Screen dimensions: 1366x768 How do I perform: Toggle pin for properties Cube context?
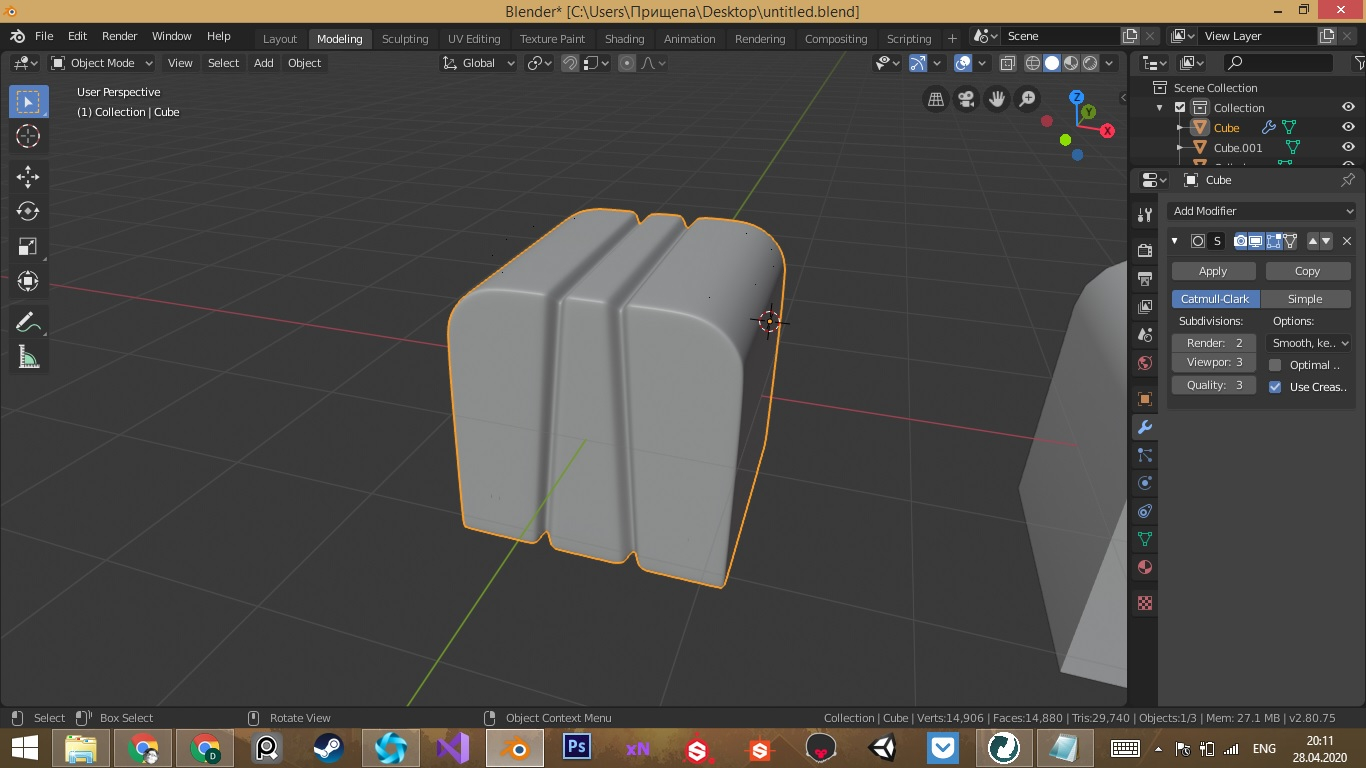pos(1347,180)
